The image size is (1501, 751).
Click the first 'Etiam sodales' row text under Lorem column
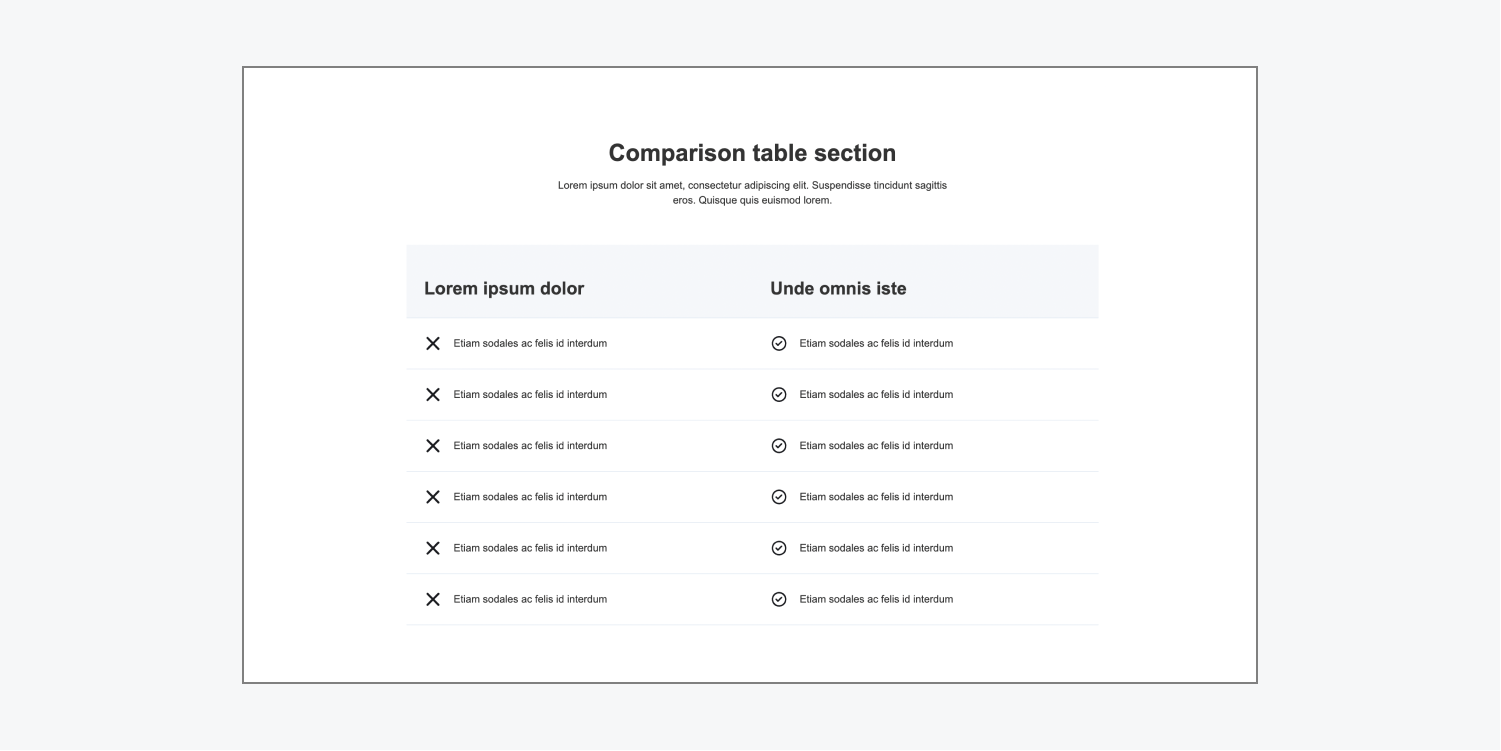[531, 343]
